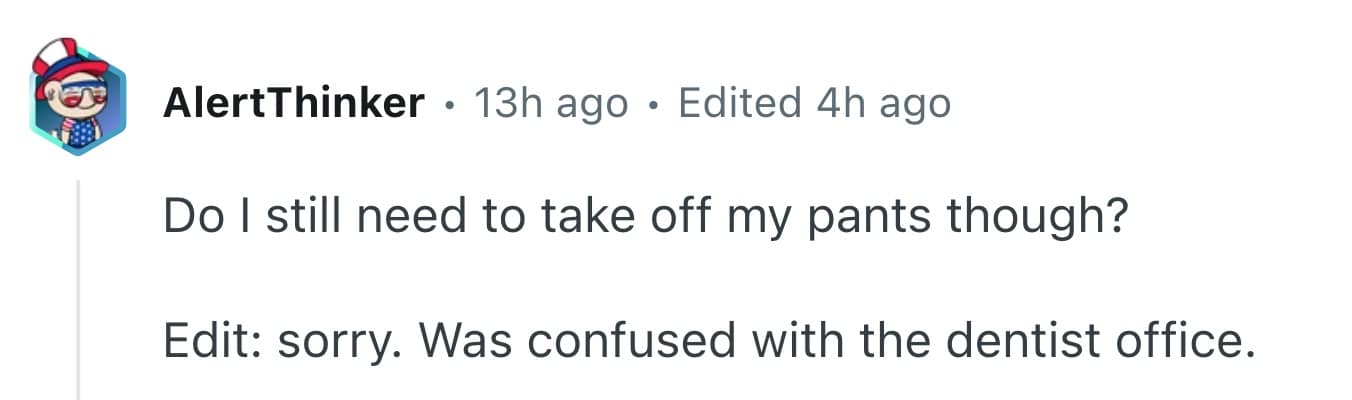
Task: Click the word "confused" in the edit line
Action: (x=637, y=342)
